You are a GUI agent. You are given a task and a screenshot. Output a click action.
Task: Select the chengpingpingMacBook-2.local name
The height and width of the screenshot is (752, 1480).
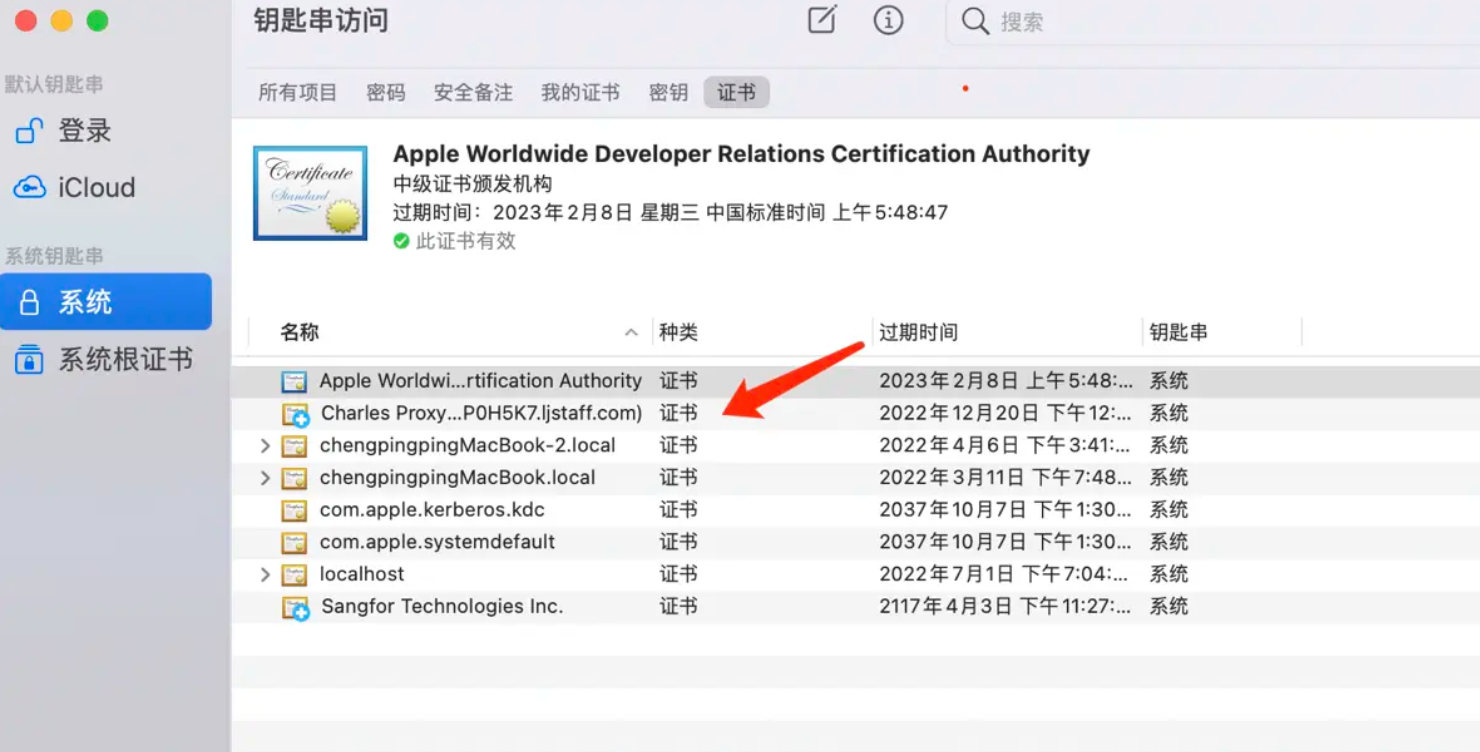467,445
